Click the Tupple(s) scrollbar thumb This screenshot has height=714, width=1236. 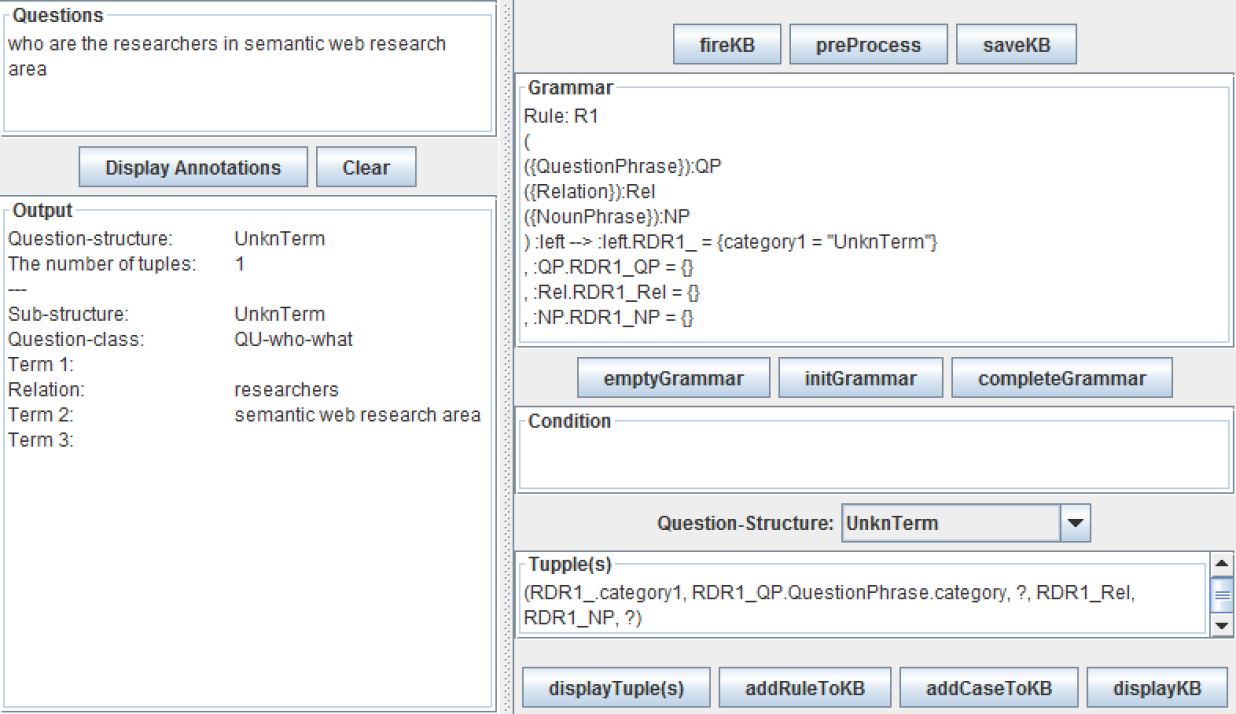tap(1222, 594)
